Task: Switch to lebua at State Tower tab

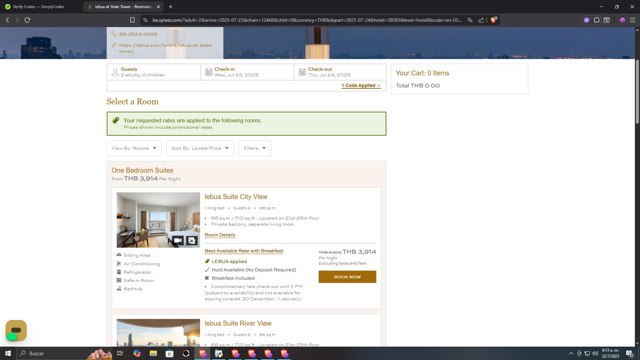Action: point(122,7)
